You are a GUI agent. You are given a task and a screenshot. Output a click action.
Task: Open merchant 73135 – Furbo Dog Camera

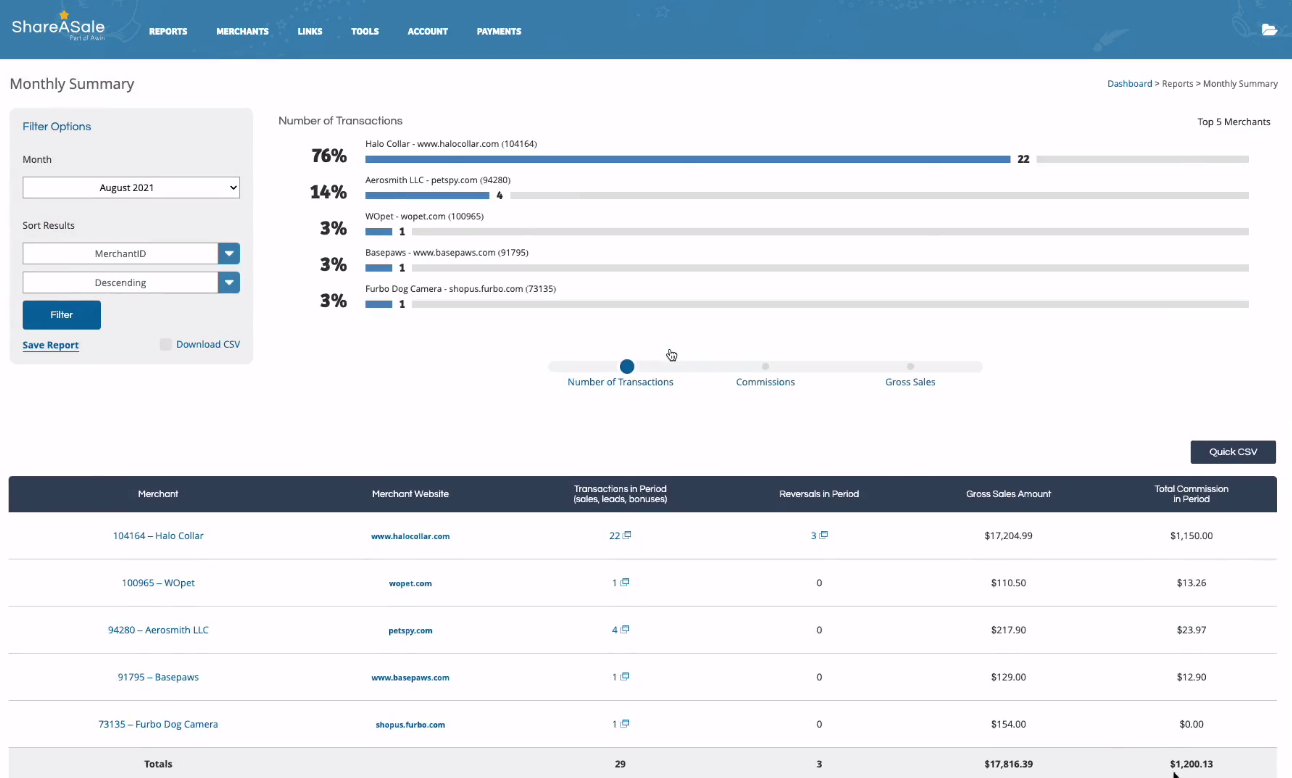tap(158, 724)
